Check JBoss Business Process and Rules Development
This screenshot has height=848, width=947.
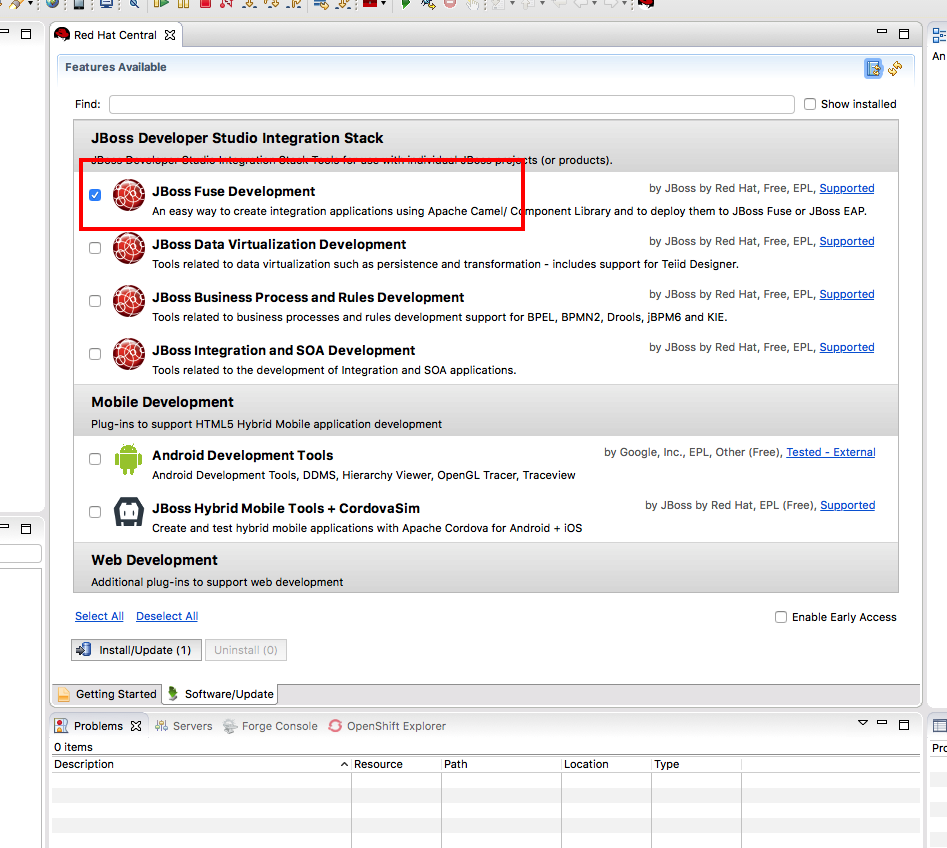[95, 301]
